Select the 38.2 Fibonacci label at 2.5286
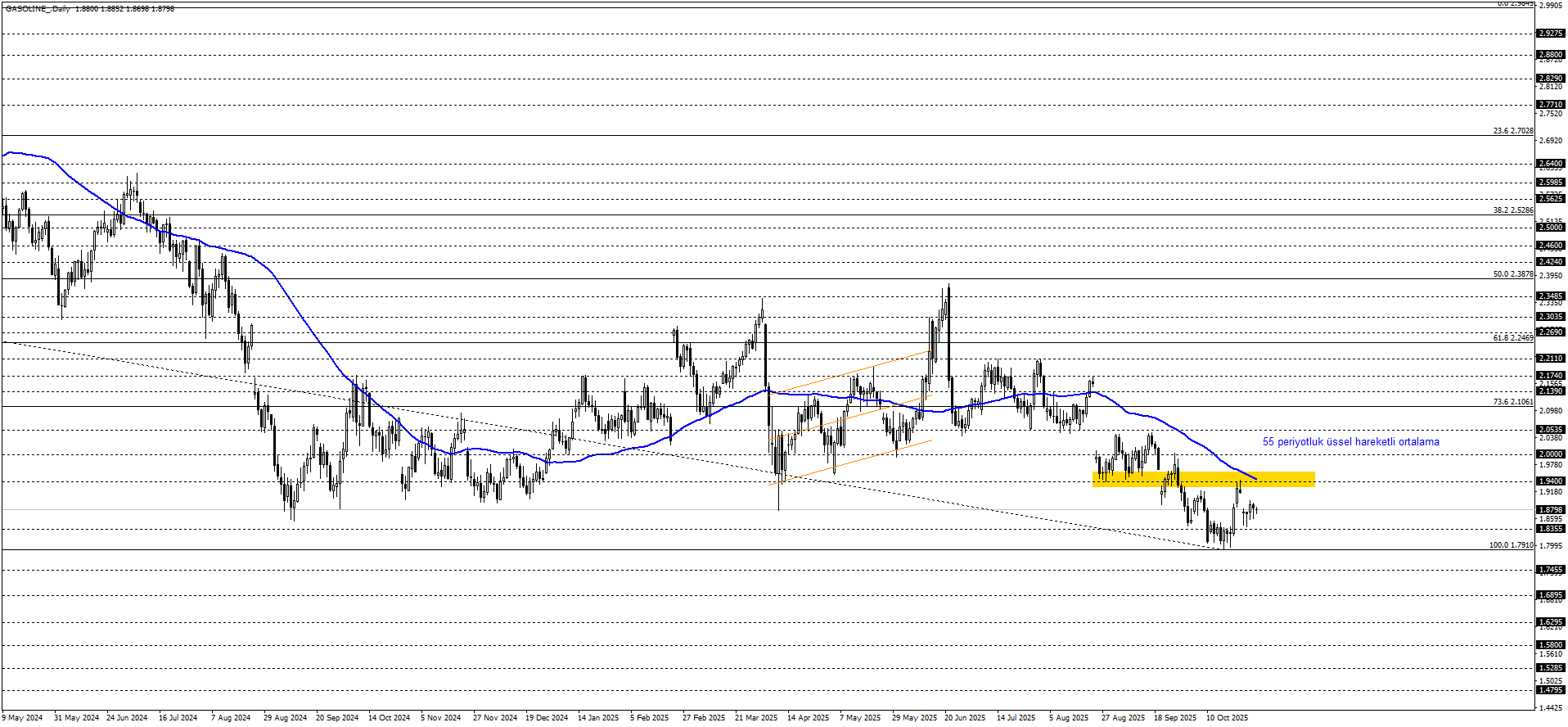The image size is (1568, 727). 1512,210
